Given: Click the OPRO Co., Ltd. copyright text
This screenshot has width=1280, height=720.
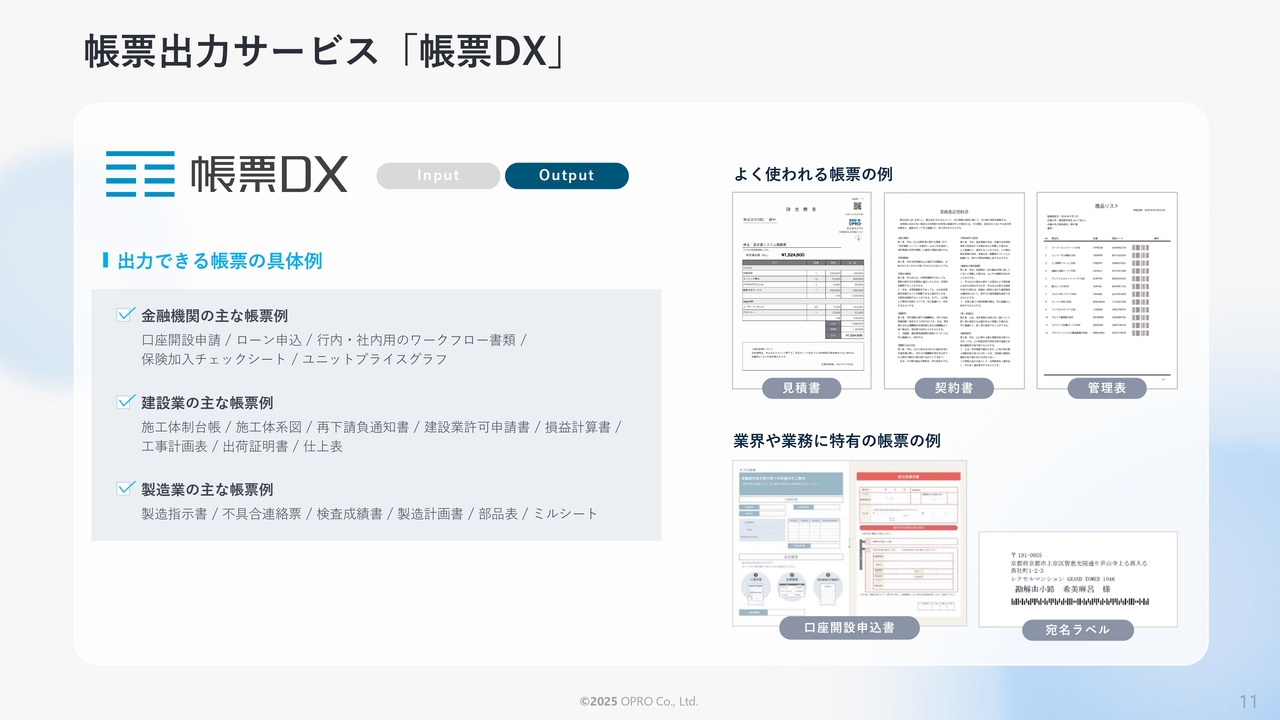Looking at the screenshot, I should (639, 702).
